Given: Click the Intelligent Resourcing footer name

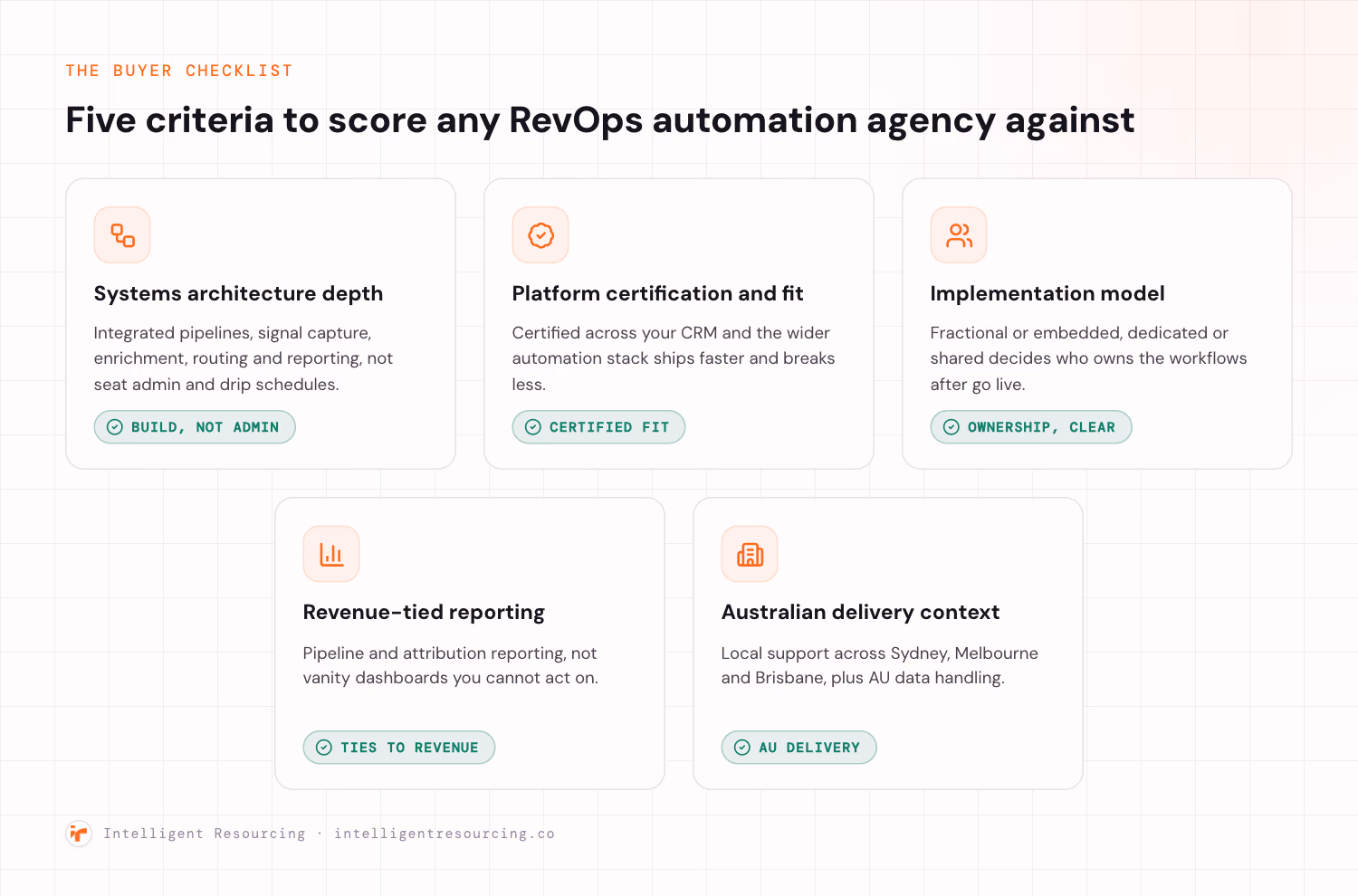Looking at the screenshot, I should [205, 834].
